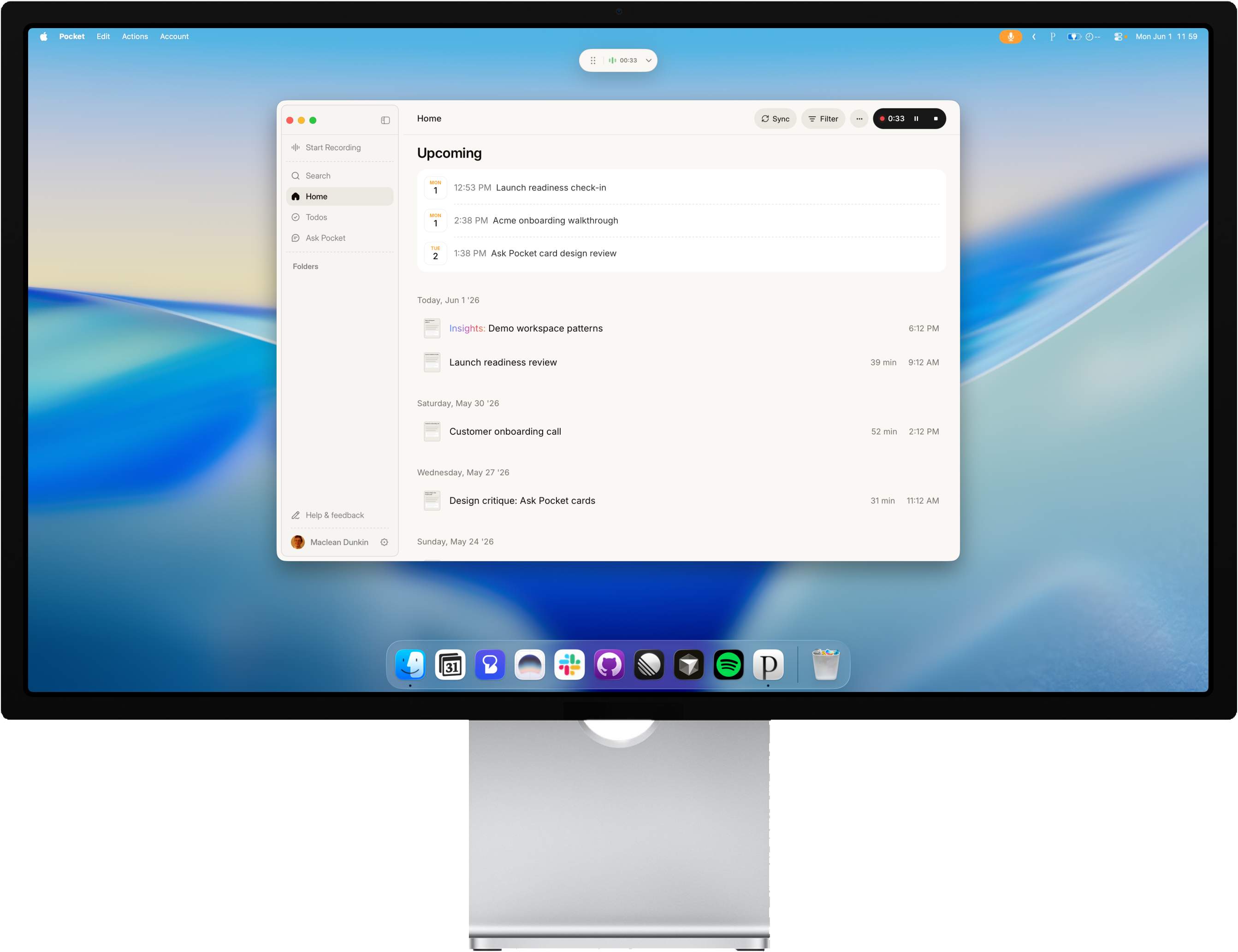Open Finder from the dock
The height and width of the screenshot is (952, 1238).
tap(410, 665)
